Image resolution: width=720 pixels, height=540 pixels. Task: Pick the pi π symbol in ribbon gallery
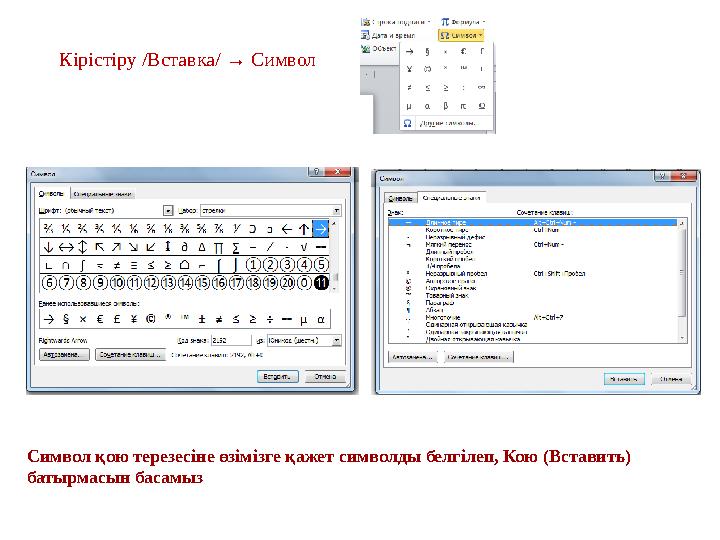[x=463, y=106]
